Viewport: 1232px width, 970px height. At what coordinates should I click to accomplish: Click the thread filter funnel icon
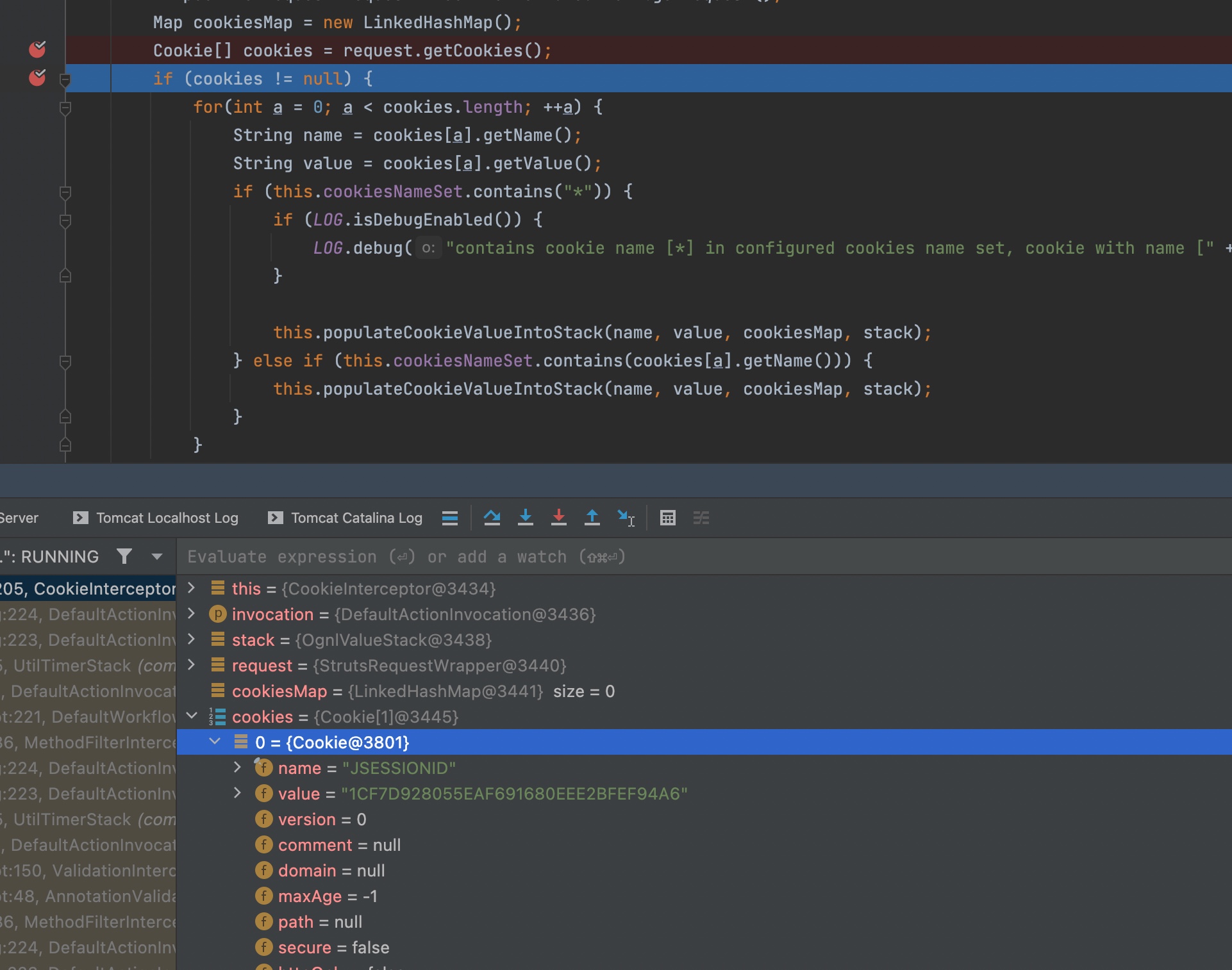pyautogui.click(x=124, y=556)
